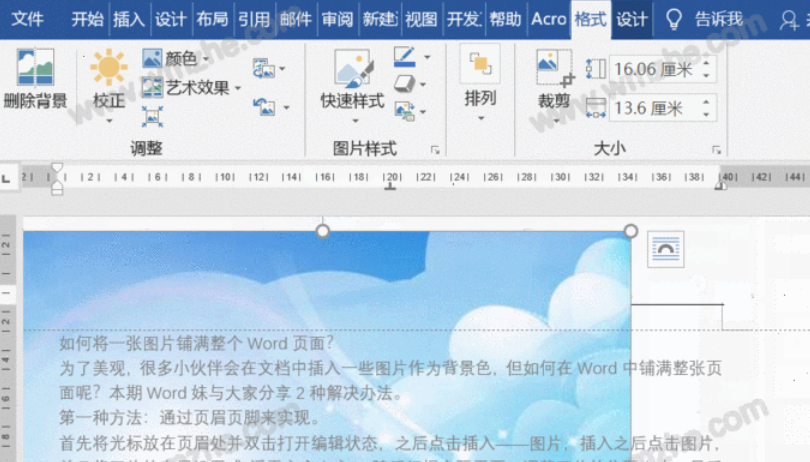
Task: Switch to the Developer (开发) tab
Action: point(463,20)
